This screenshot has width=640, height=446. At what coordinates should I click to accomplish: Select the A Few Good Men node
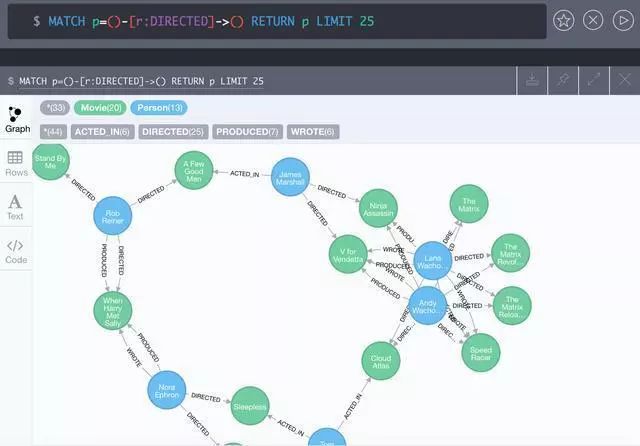(194, 171)
